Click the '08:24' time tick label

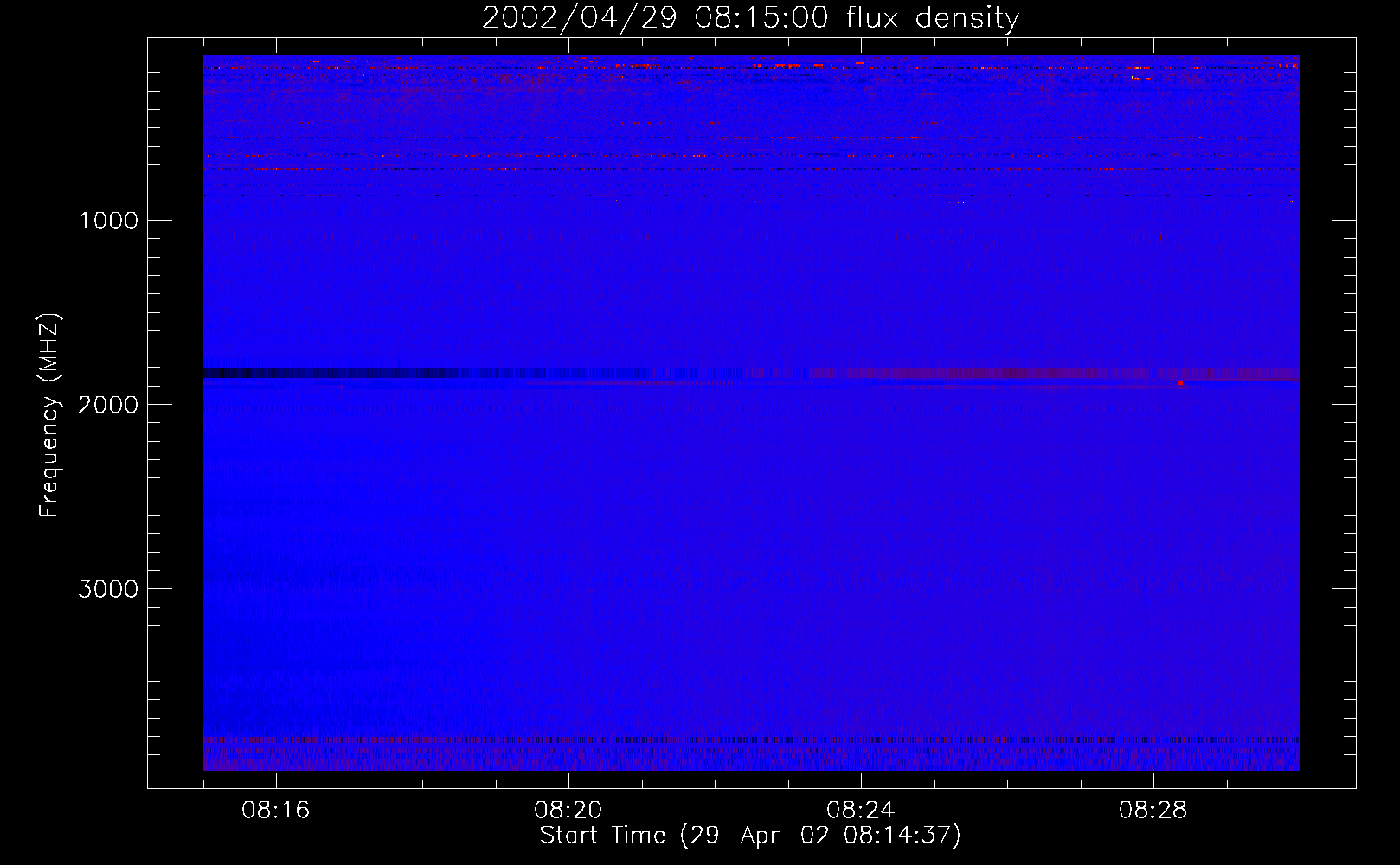(x=861, y=811)
